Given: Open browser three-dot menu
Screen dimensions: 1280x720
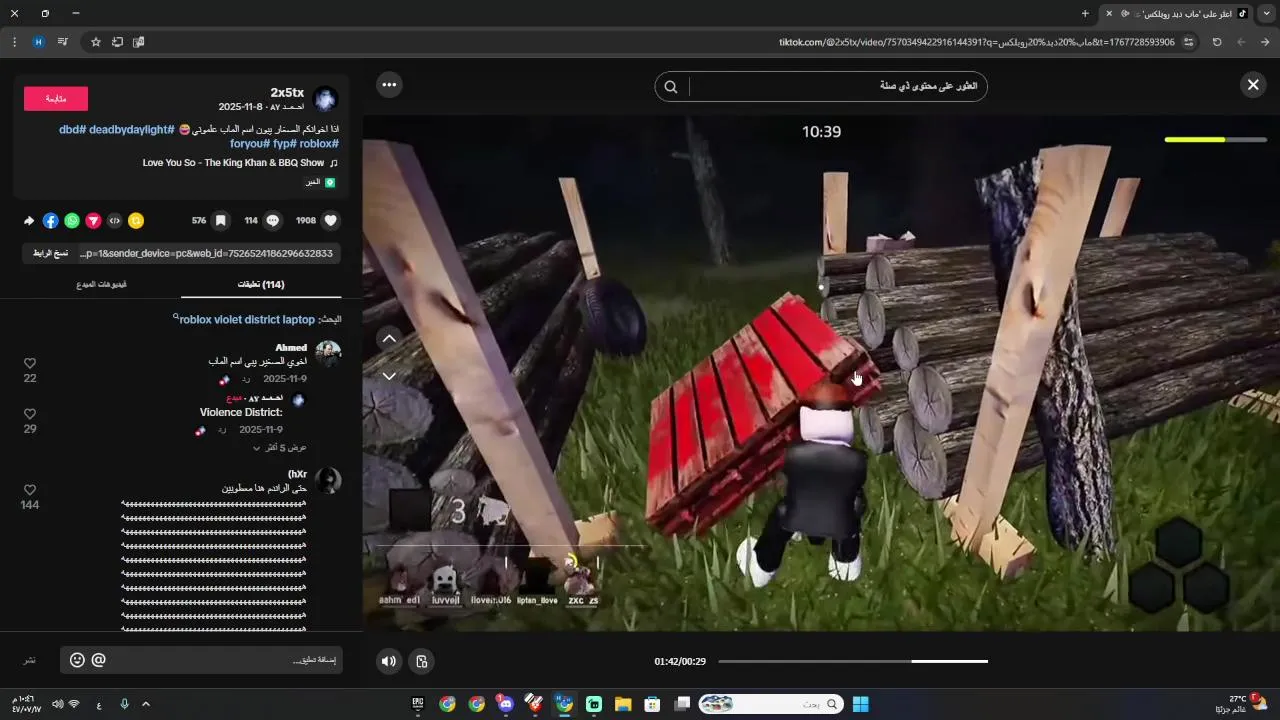Looking at the screenshot, I should pyautogui.click(x=14, y=42).
